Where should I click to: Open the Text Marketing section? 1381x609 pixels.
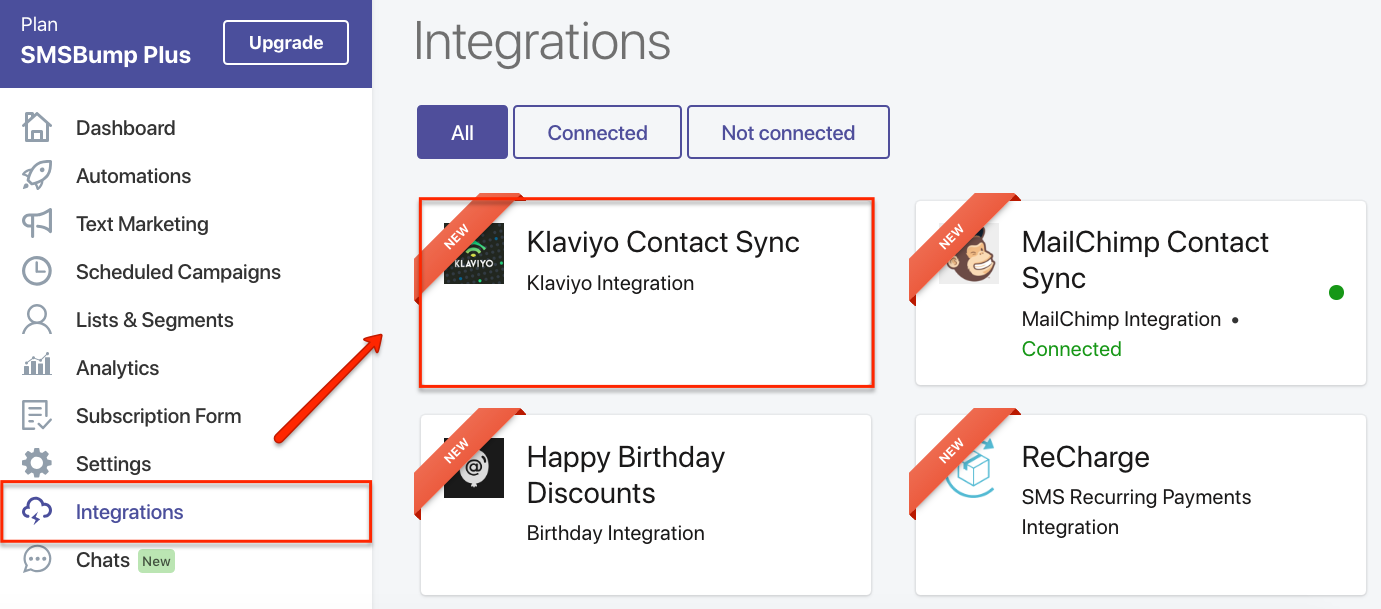coord(142,224)
